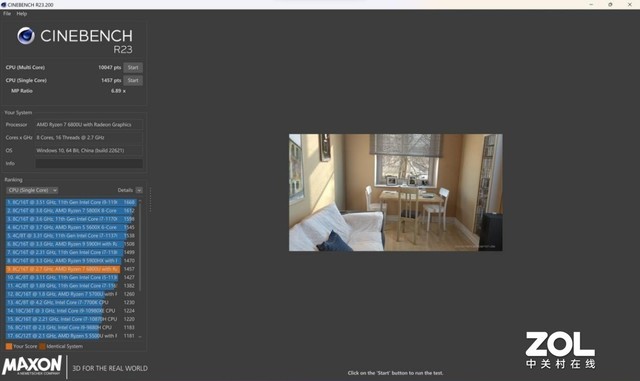Select the Ryzen 5 5500U ranking row
Viewport: 640px width, 381px height.
click(70, 336)
